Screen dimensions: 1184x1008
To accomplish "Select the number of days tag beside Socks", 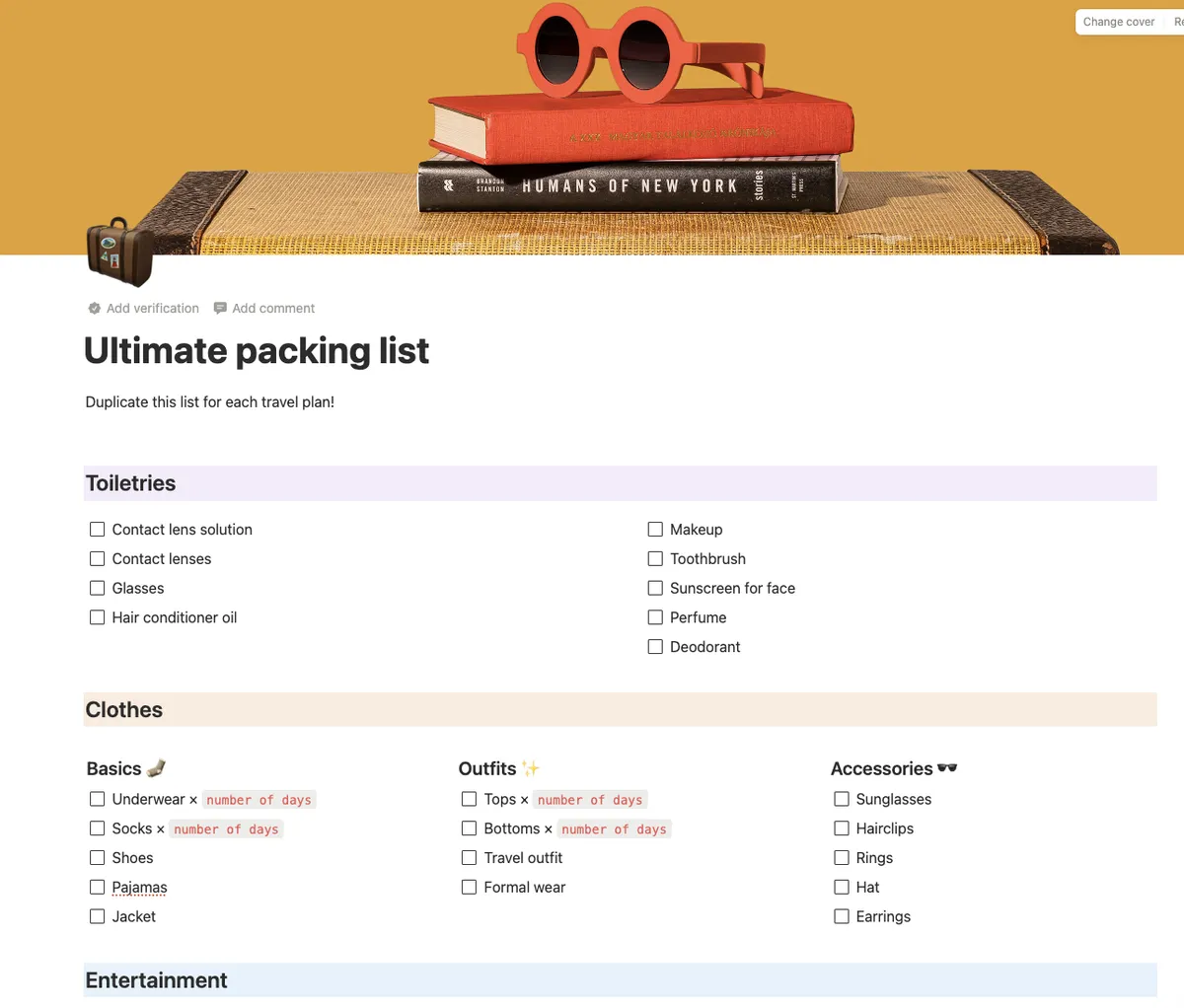I will coord(226,828).
